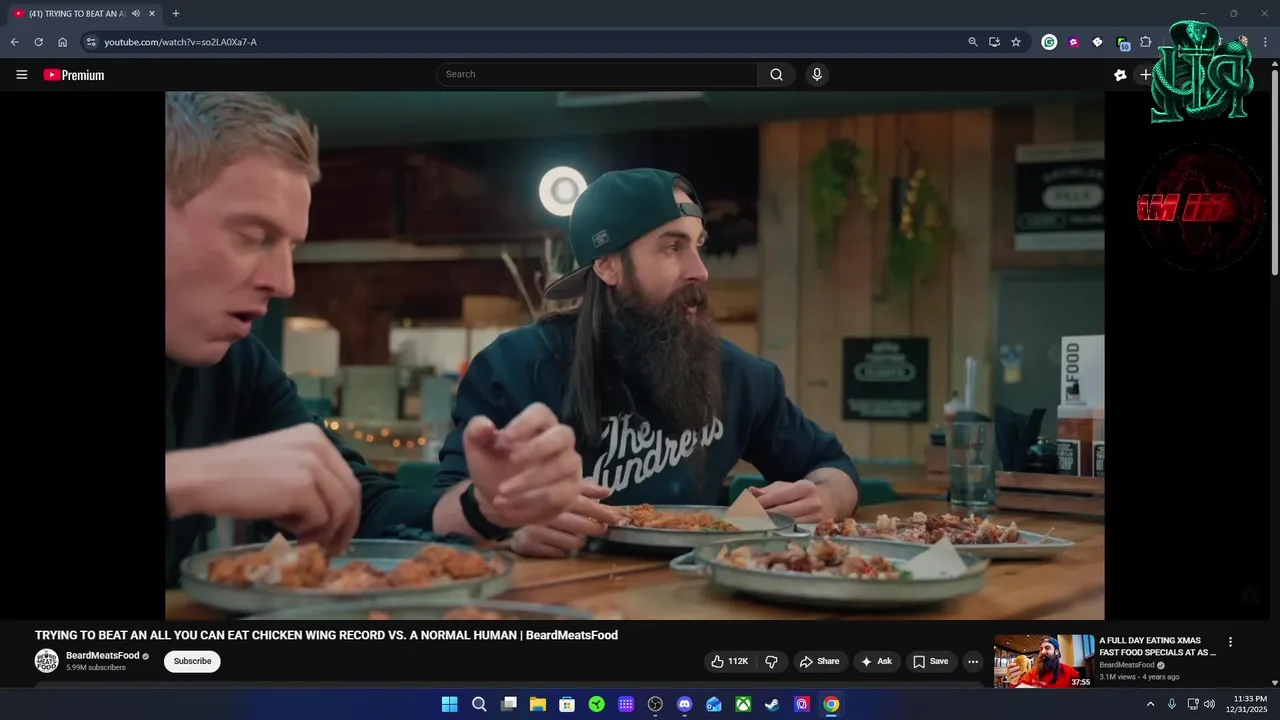Open the Chrome home page
Viewport: 1280px width, 720px height.
62,42
